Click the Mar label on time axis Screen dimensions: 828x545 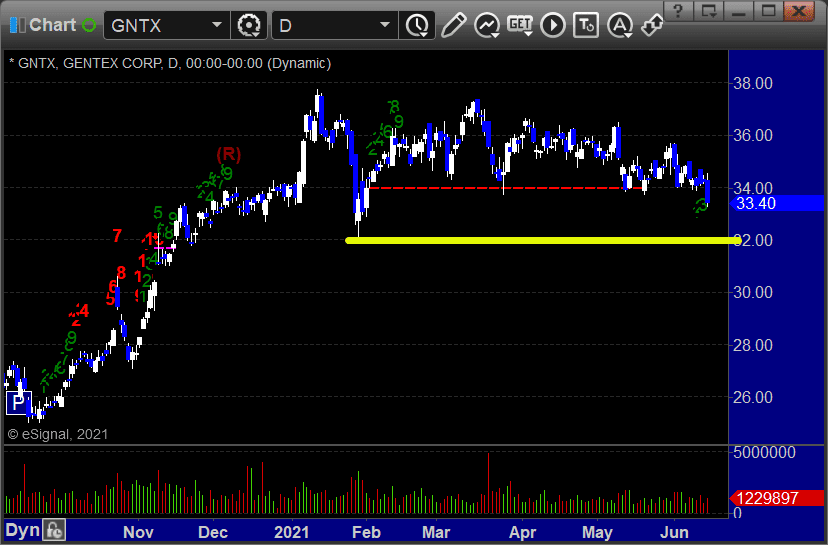(x=436, y=532)
